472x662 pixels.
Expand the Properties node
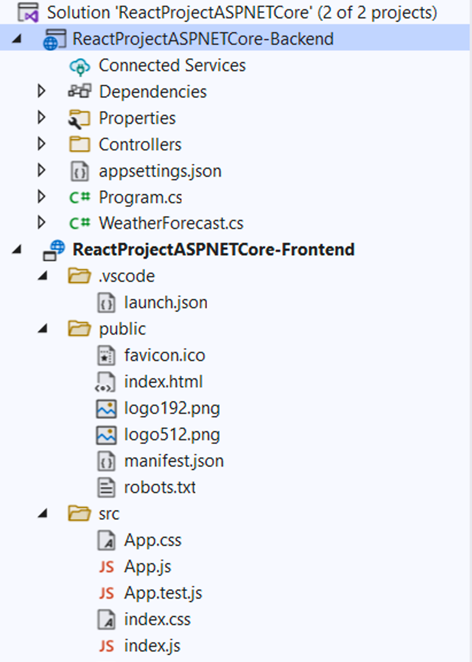click(41, 117)
